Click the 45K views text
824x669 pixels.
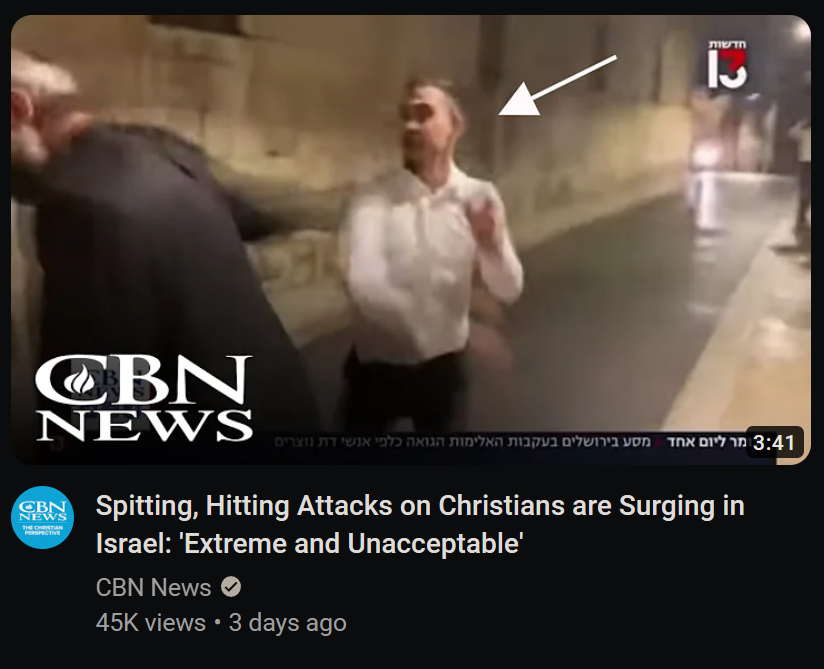click(151, 623)
